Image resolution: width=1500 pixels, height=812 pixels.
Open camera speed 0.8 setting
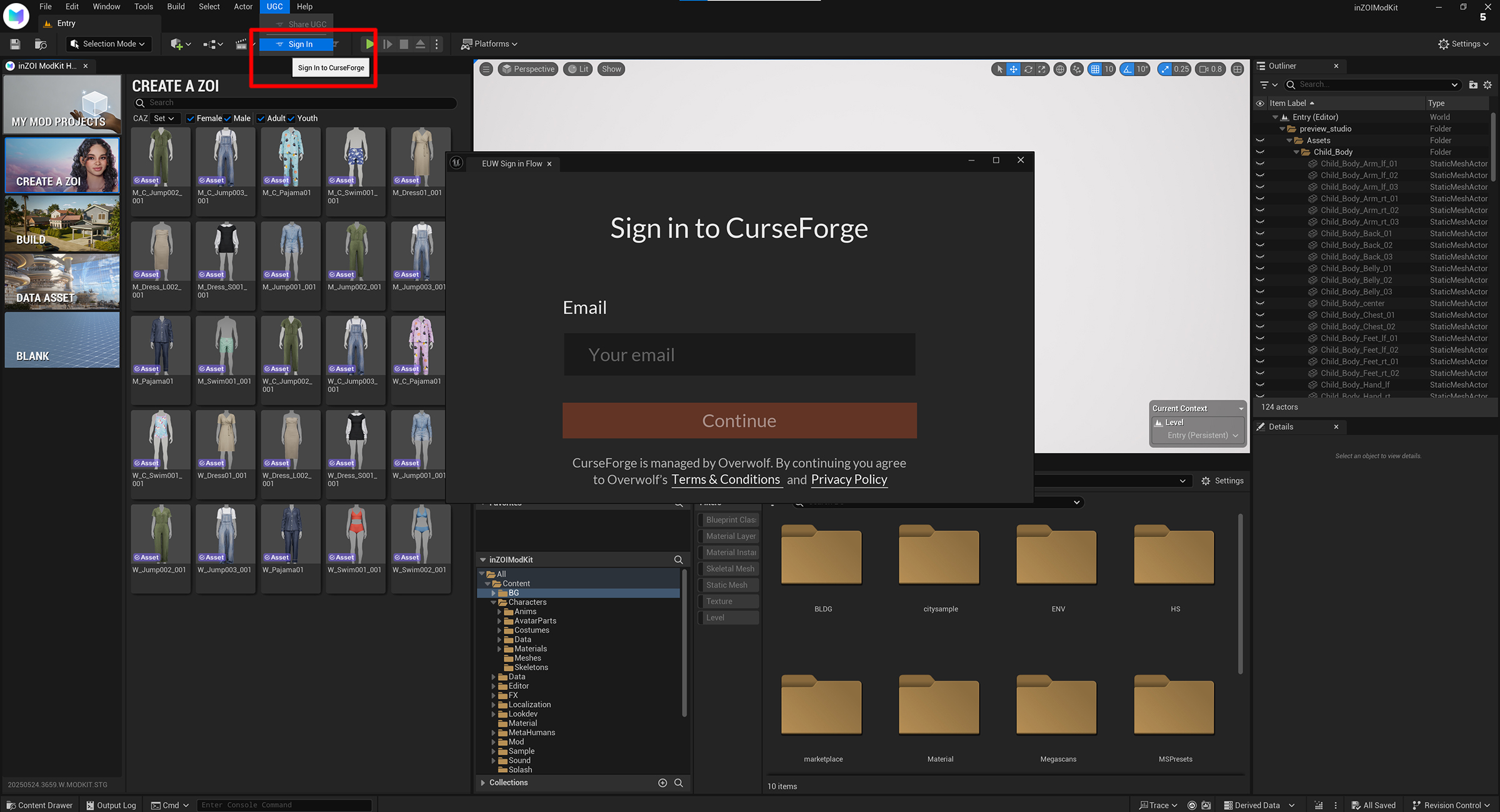(1210, 69)
